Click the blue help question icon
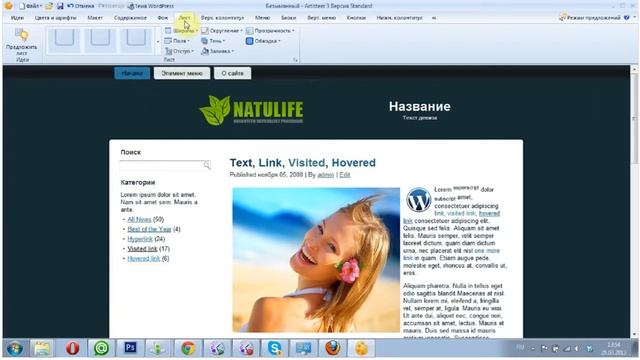The width and height of the screenshot is (640, 360). [x=627, y=18]
